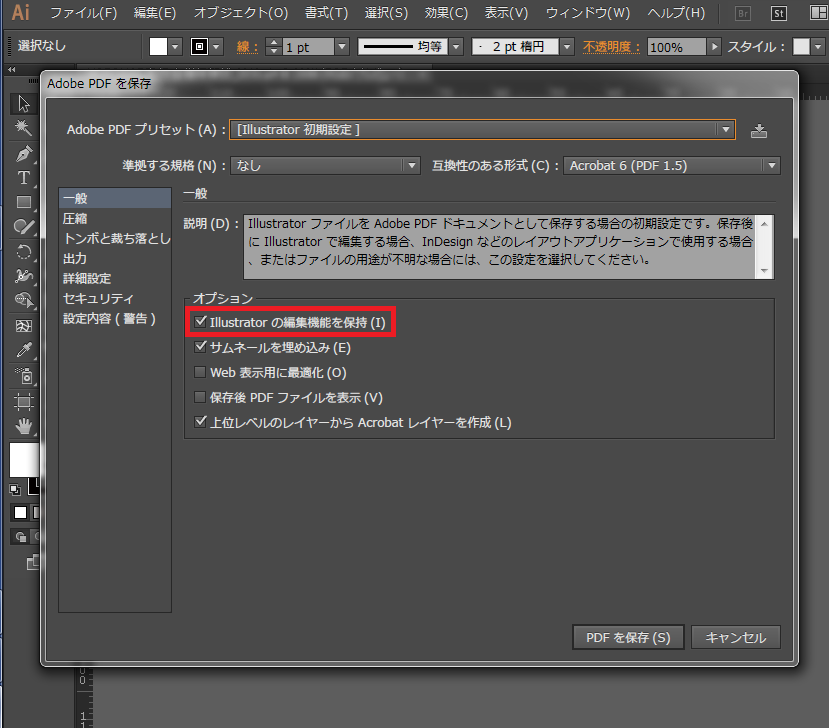829x728 pixels.
Task: Click the キャンセル button
Action: (x=735, y=637)
